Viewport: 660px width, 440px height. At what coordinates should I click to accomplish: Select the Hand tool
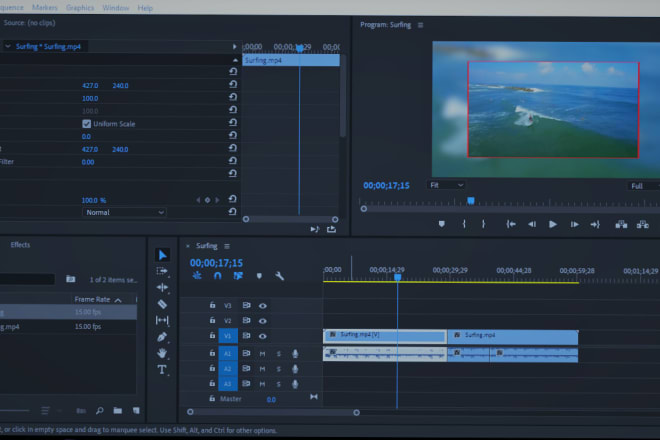click(x=162, y=353)
